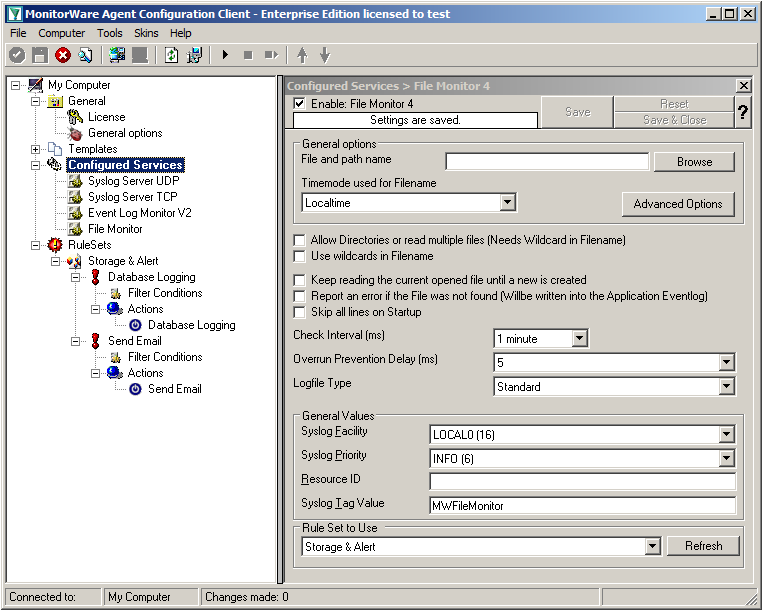Collapse the Configured Services tree node
The width and height of the screenshot is (763, 611).
pos(36,165)
